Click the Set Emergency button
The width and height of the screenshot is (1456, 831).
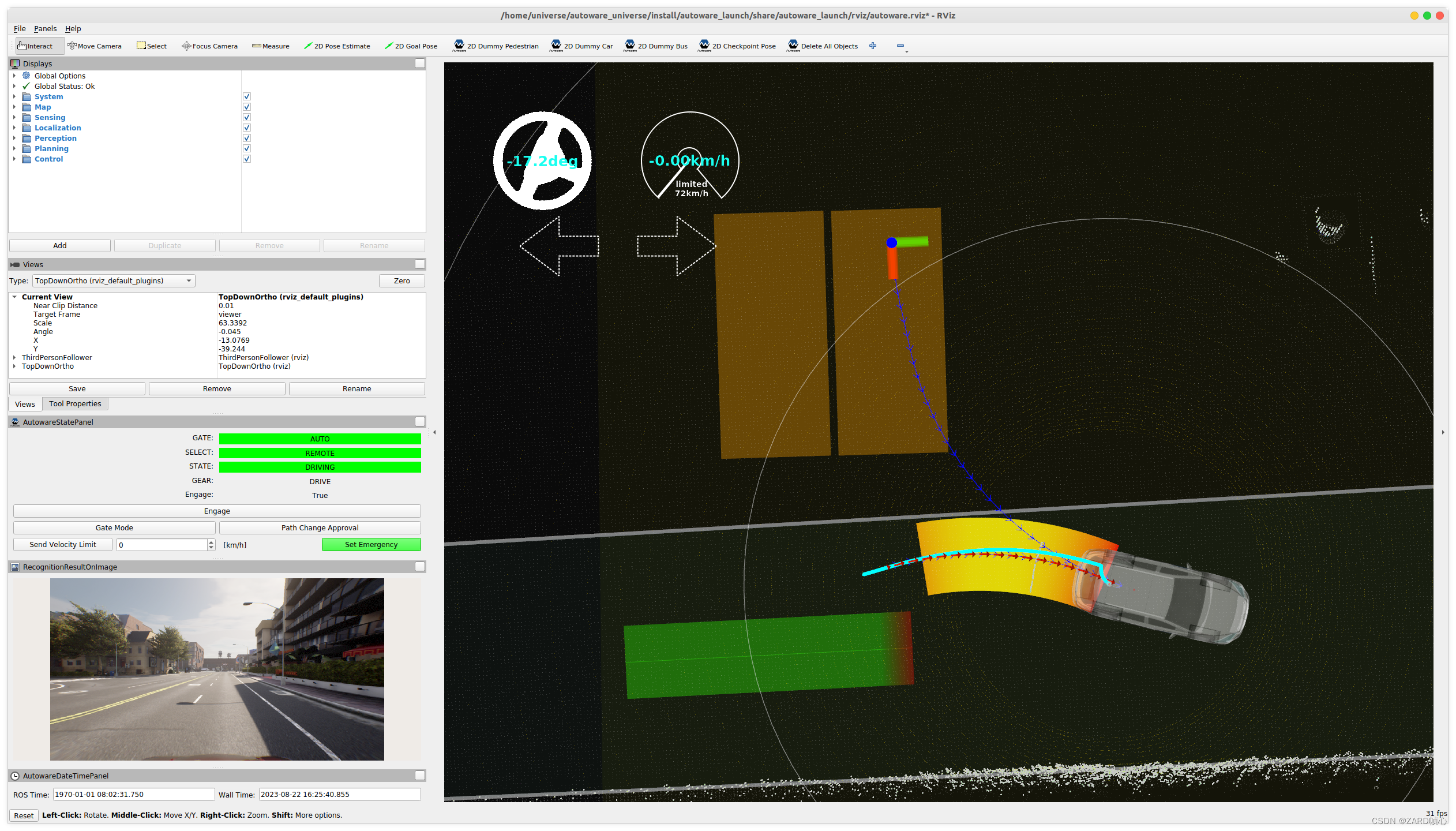(x=370, y=545)
